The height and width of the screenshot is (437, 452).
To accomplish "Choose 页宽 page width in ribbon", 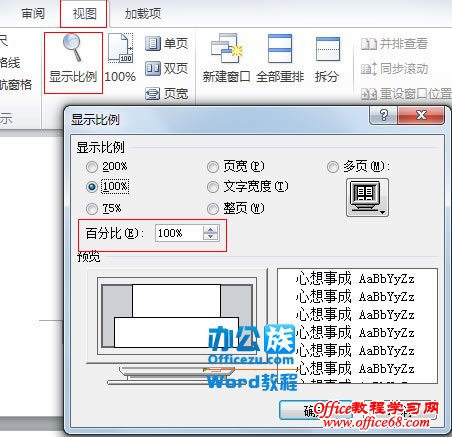I will click(167, 94).
